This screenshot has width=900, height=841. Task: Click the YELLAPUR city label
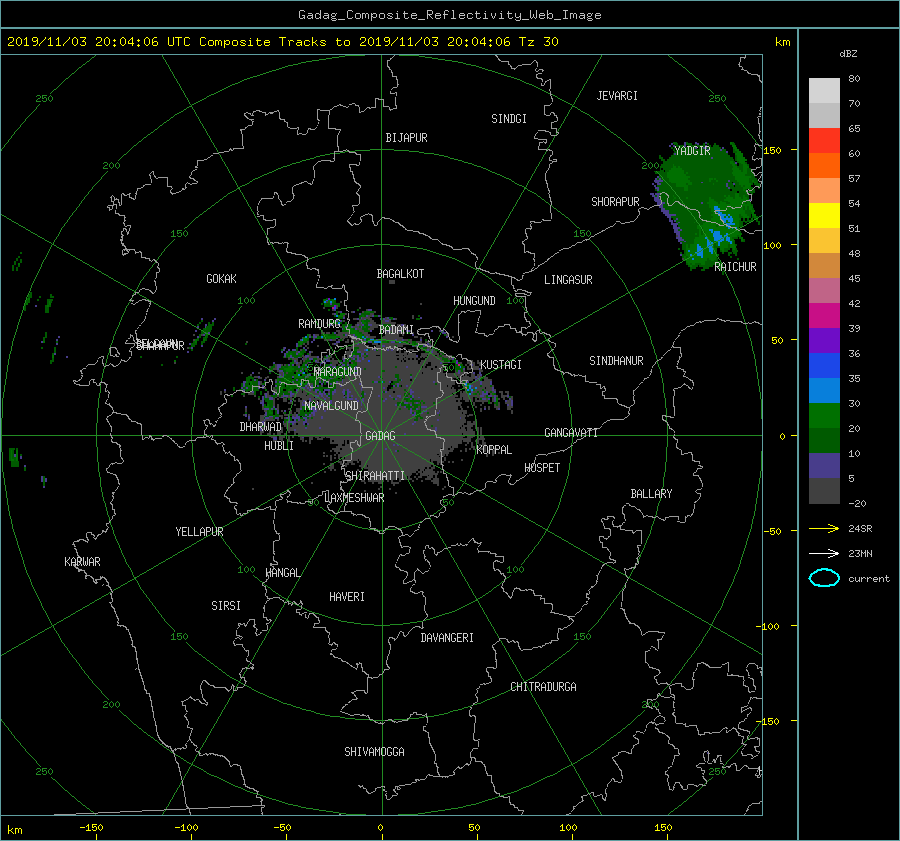pos(199,532)
